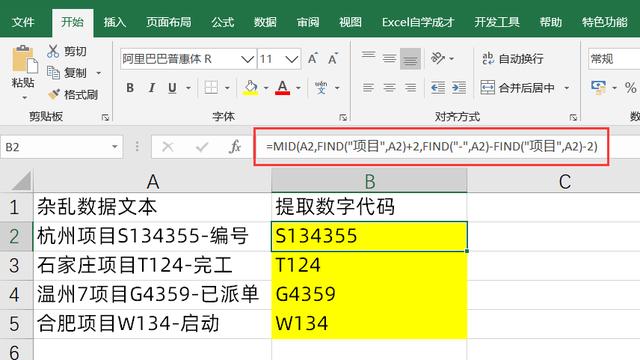Apply red font color A
The width and height of the screenshot is (640, 360).
tap(282, 87)
